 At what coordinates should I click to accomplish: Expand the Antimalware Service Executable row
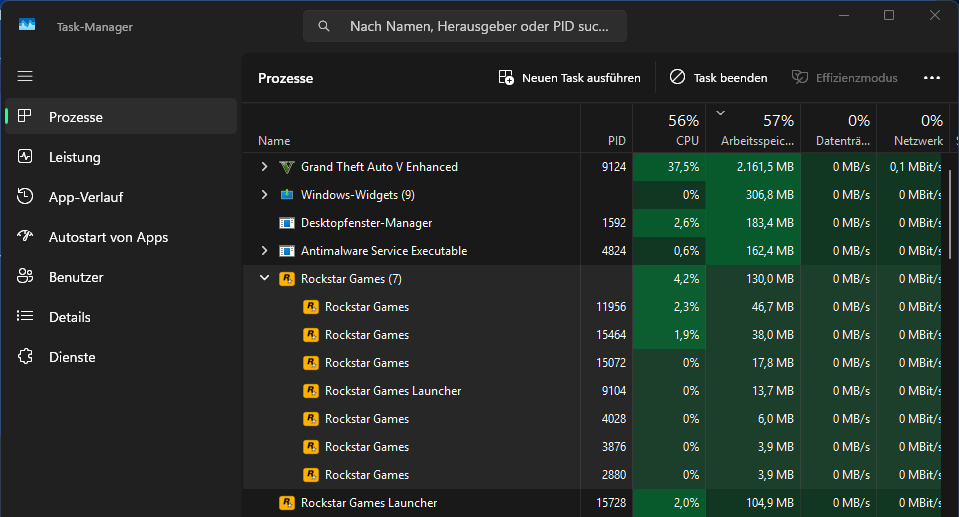tap(264, 251)
